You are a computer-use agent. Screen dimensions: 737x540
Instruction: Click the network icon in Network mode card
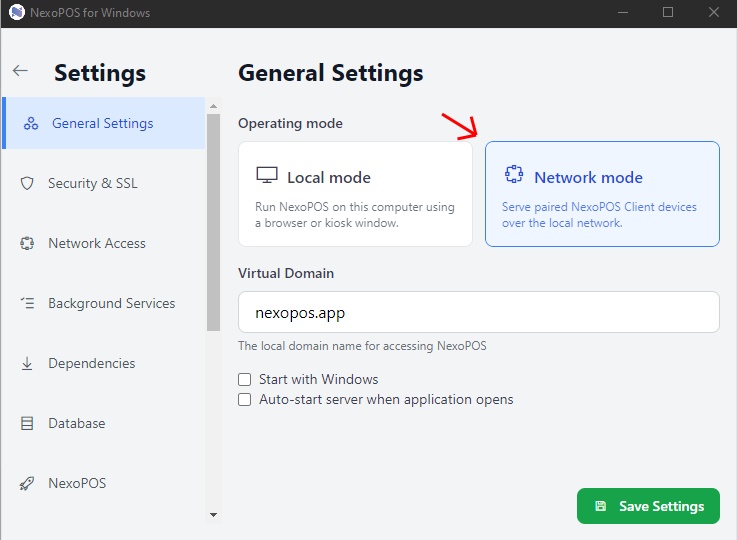coord(514,174)
